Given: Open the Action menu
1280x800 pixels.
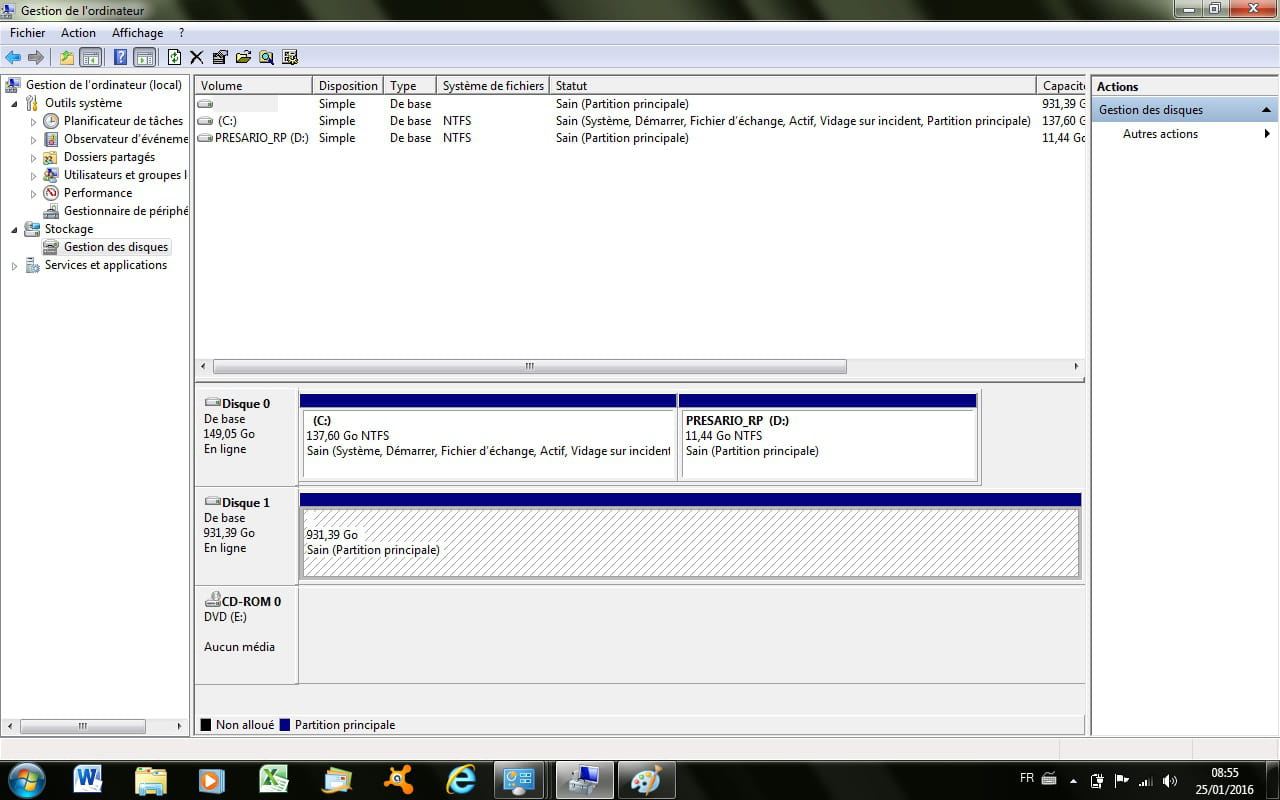Looking at the screenshot, I should [x=78, y=33].
